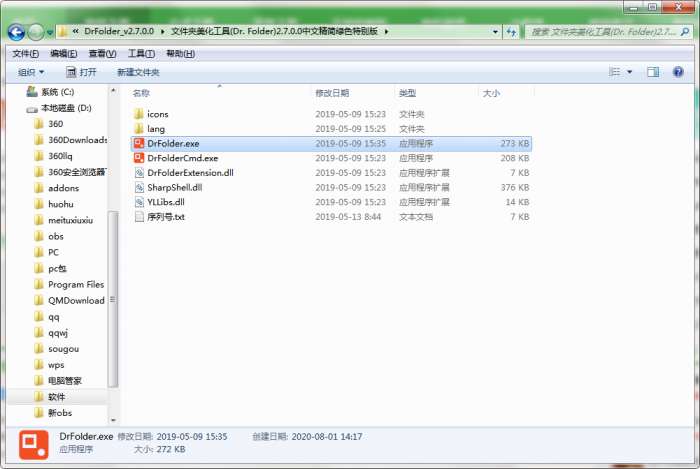Click the 打开 toolbar button

pyautogui.click(x=81, y=72)
